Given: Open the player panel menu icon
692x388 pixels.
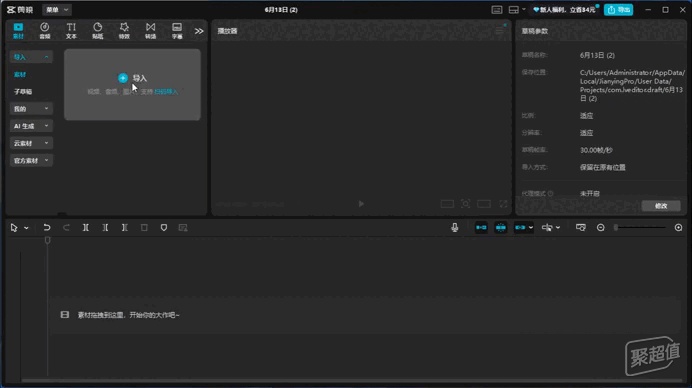Looking at the screenshot, I should (500, 31).
